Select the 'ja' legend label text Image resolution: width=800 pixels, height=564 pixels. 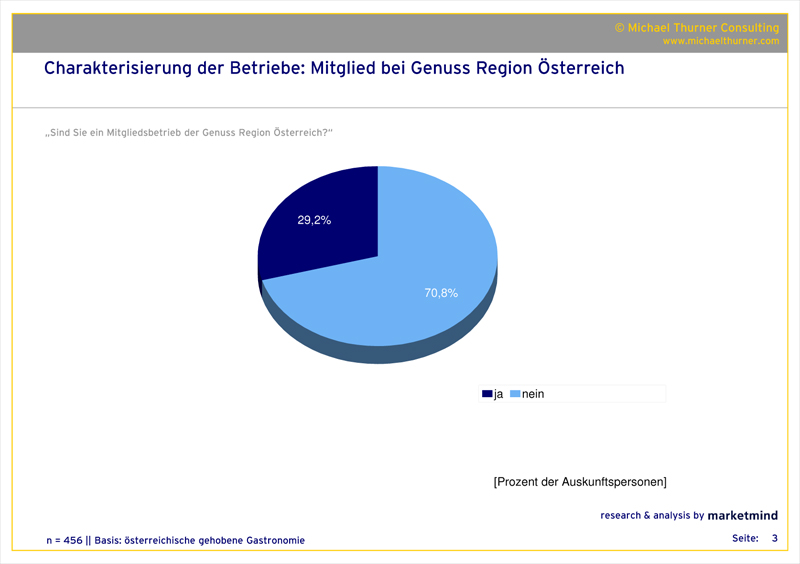498,394
